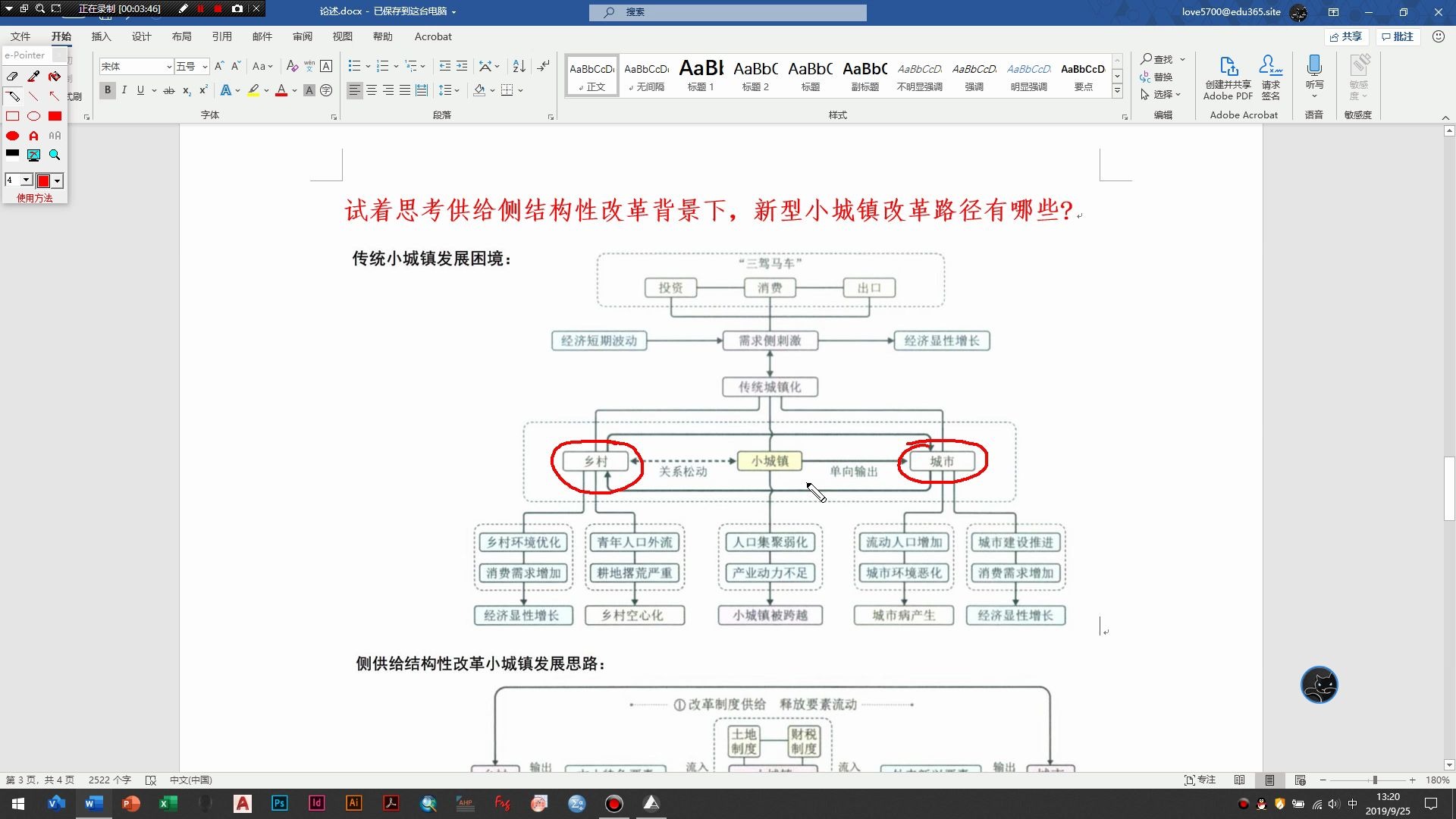Click the 替换 replace button
Viewport: 1456px width, 819px height.
pyautogui.click(x=1156, y=77)
